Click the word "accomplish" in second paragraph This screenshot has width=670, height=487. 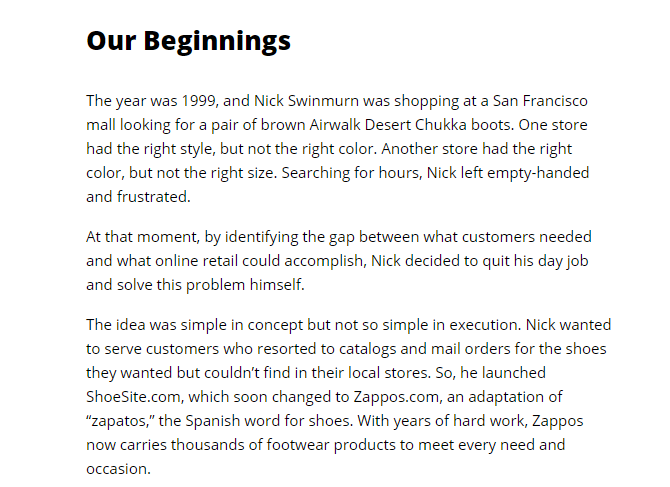click(x=324, y=261)
